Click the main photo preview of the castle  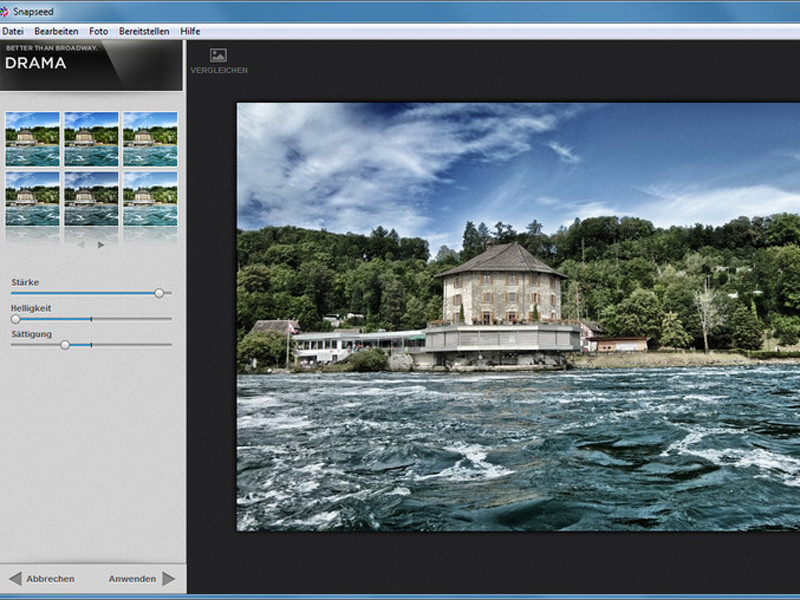pyautogui.click(x=518, y=317)
